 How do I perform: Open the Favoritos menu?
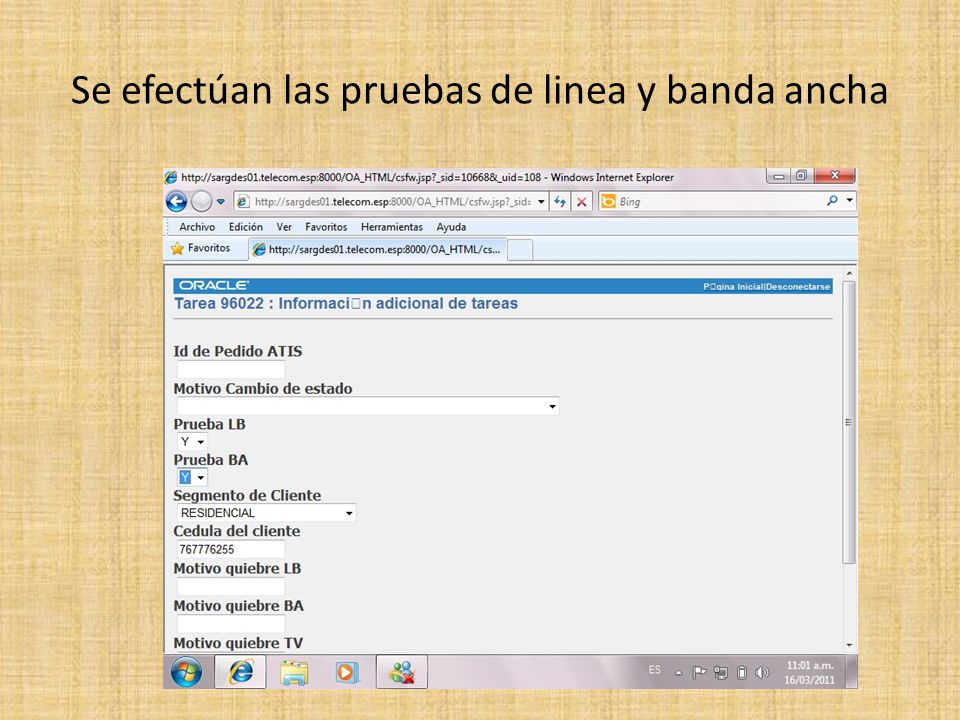(x=326, y=227)
